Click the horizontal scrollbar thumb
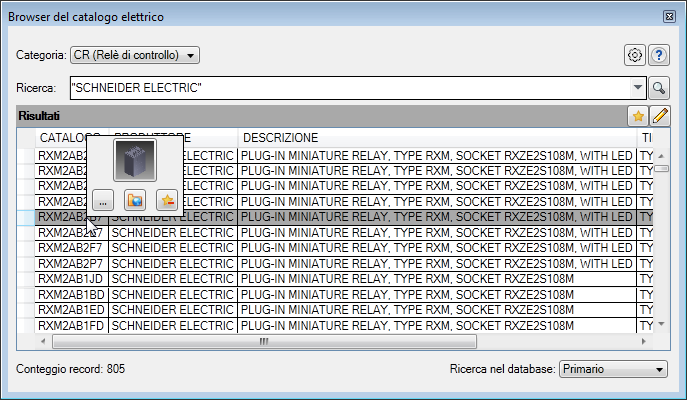687x400 pixels. tap(264, 341)
